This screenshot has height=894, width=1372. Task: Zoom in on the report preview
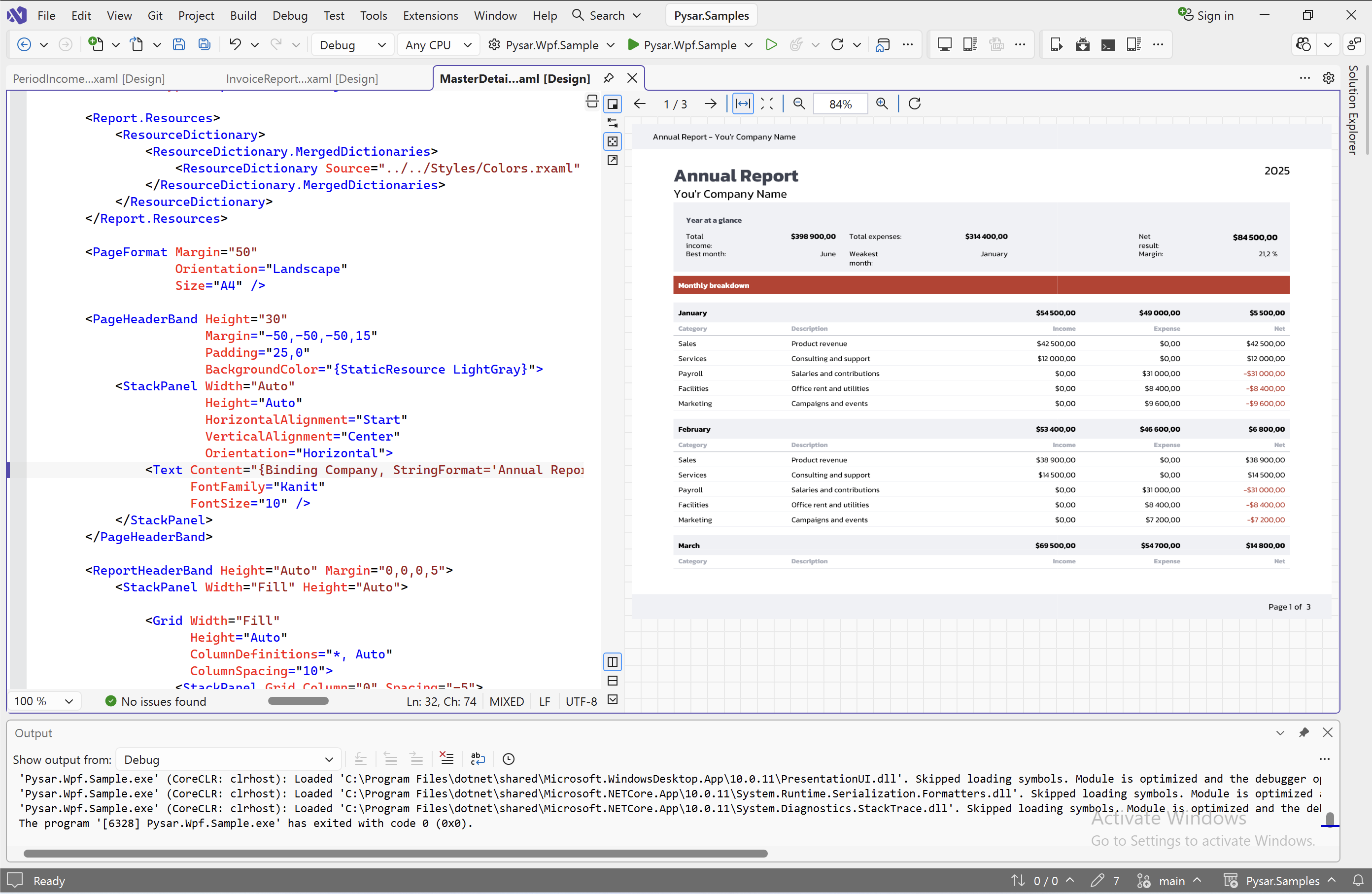[x=882, y=104]
